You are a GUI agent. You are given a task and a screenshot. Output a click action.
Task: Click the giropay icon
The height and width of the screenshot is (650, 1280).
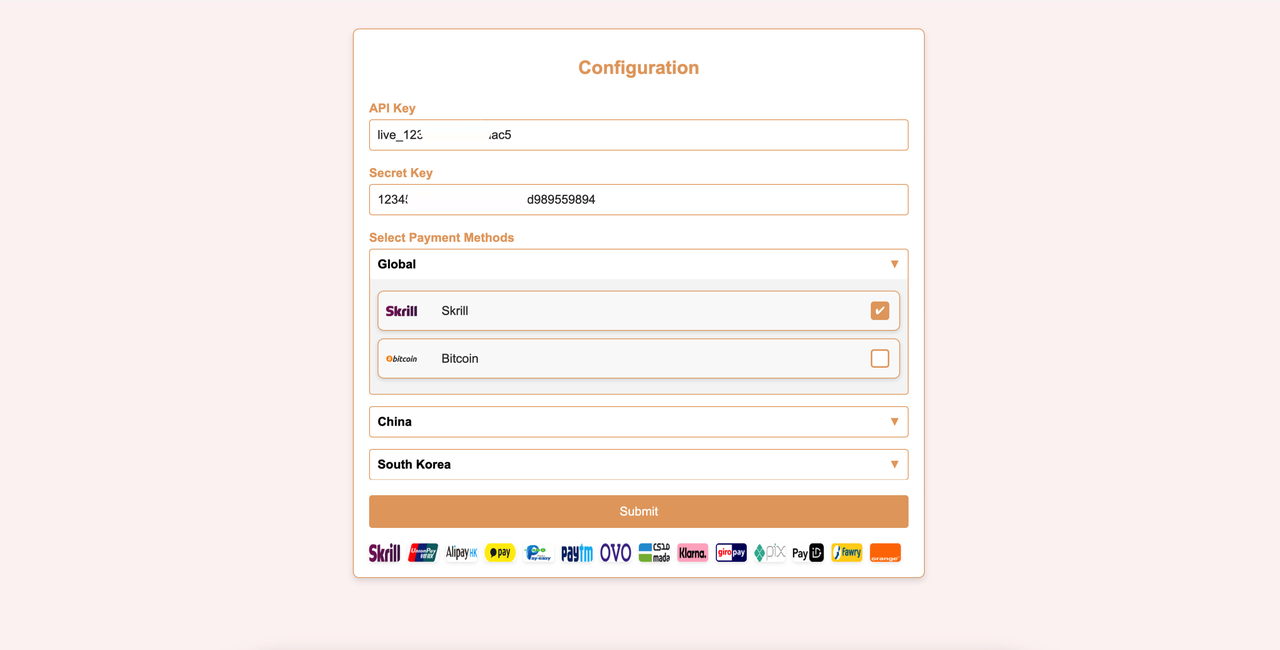click(731, 552)
